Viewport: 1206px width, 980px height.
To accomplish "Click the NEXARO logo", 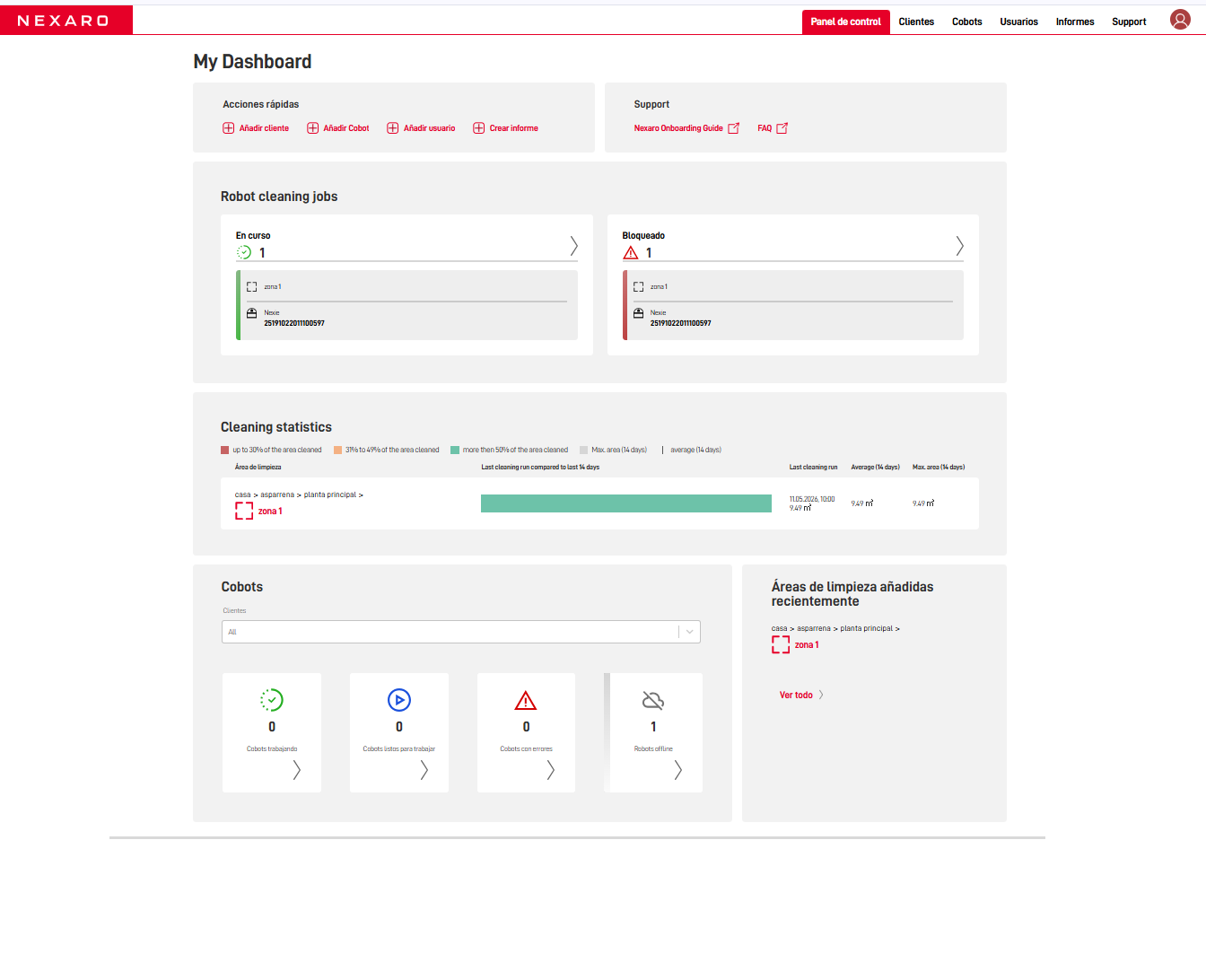I will (63, 21).
